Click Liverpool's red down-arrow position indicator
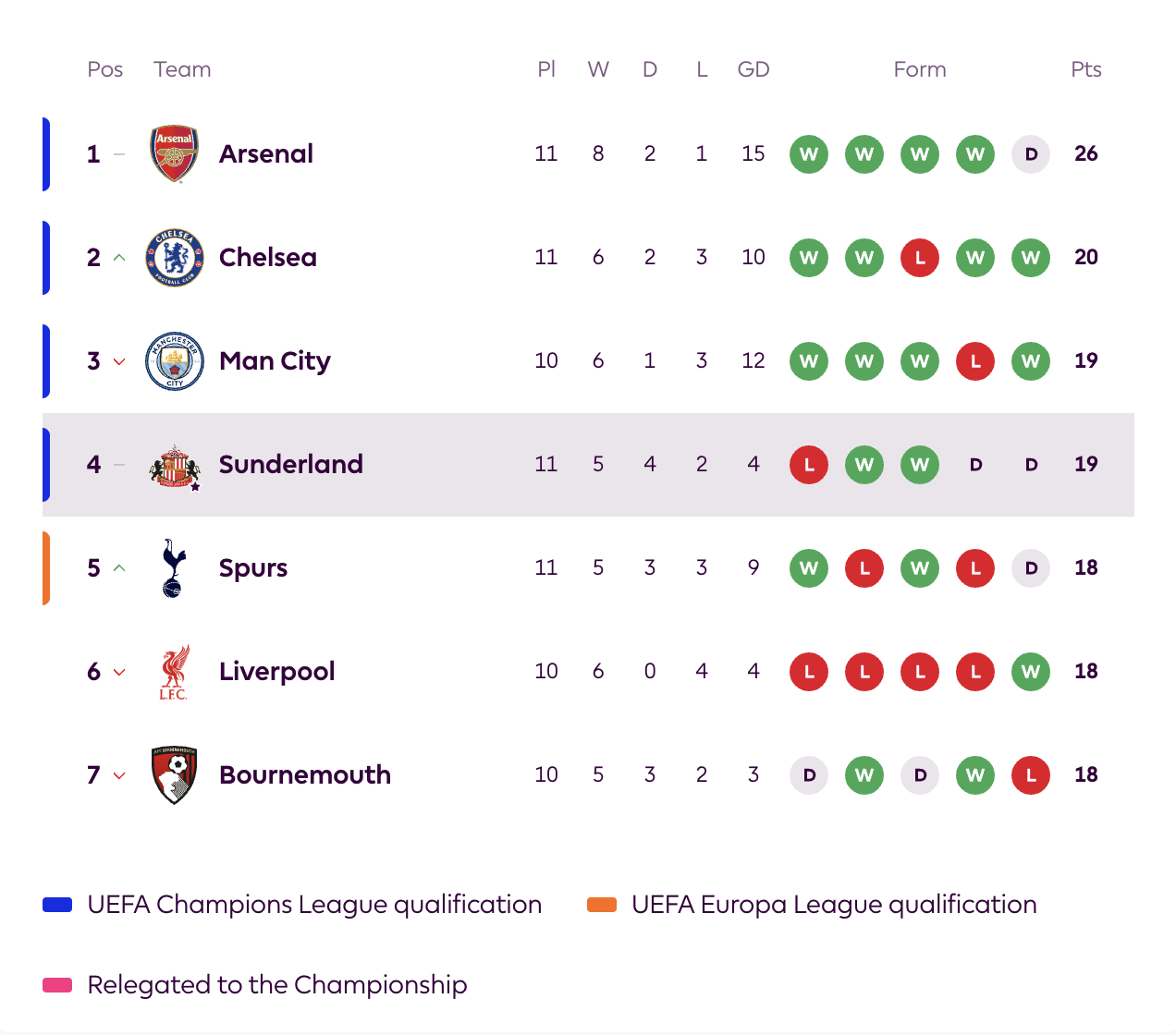Viewport: 1176px width, 1035px height. point(119,672)
